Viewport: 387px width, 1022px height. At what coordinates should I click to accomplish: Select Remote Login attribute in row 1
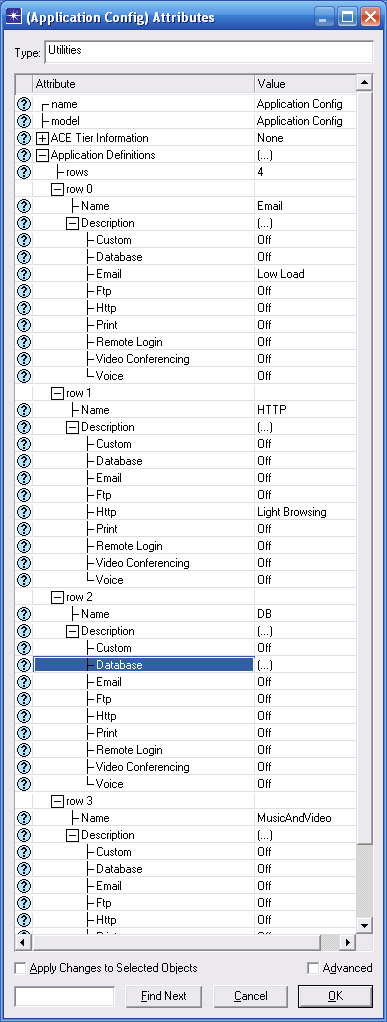point(129,546)
